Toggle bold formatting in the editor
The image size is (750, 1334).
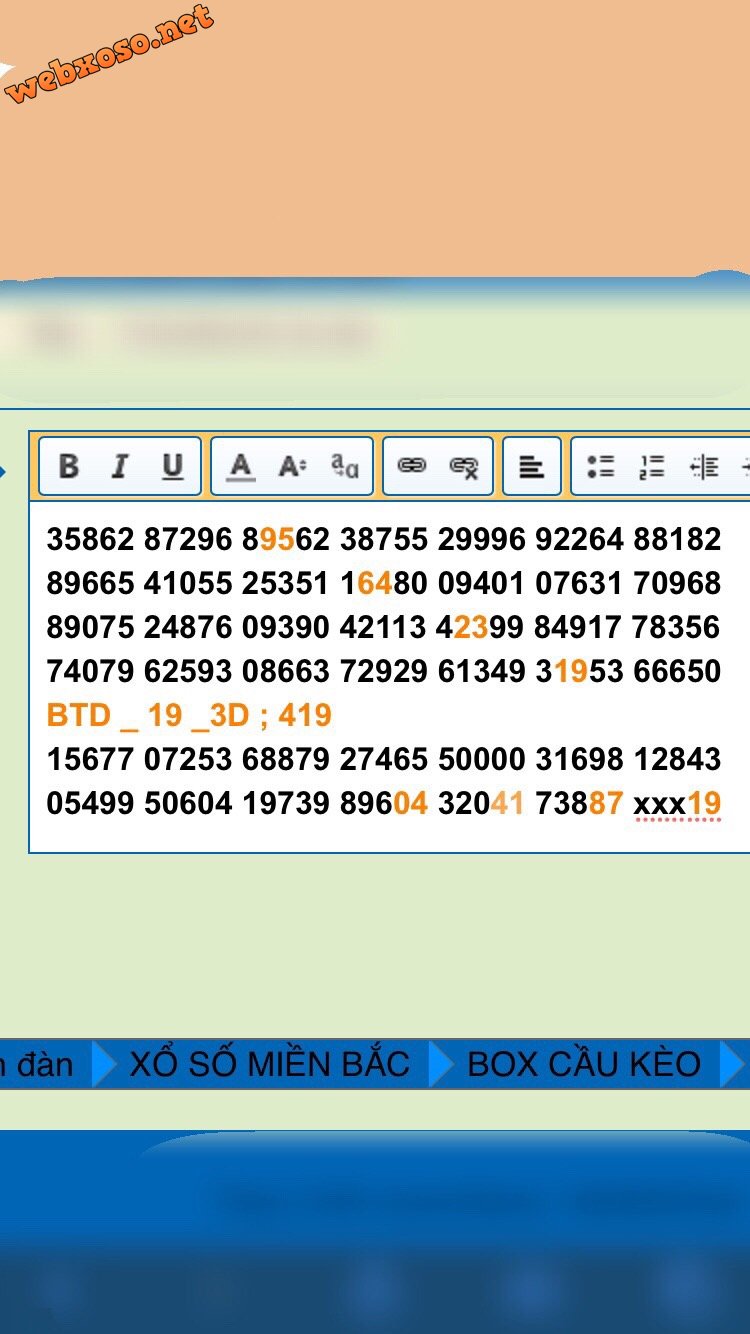[x=69, y=466]
